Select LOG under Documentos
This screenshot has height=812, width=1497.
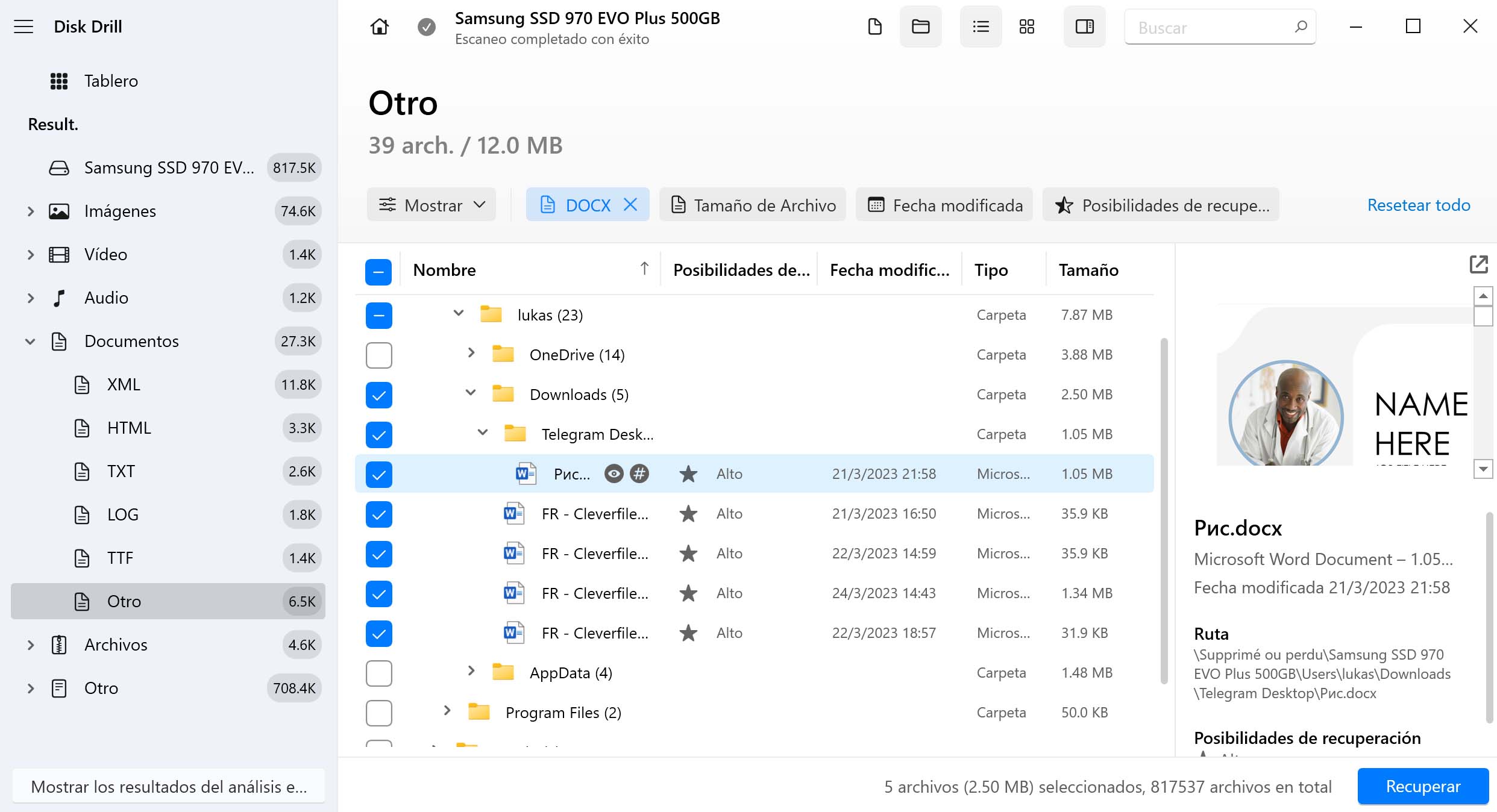tap(168, 514)
